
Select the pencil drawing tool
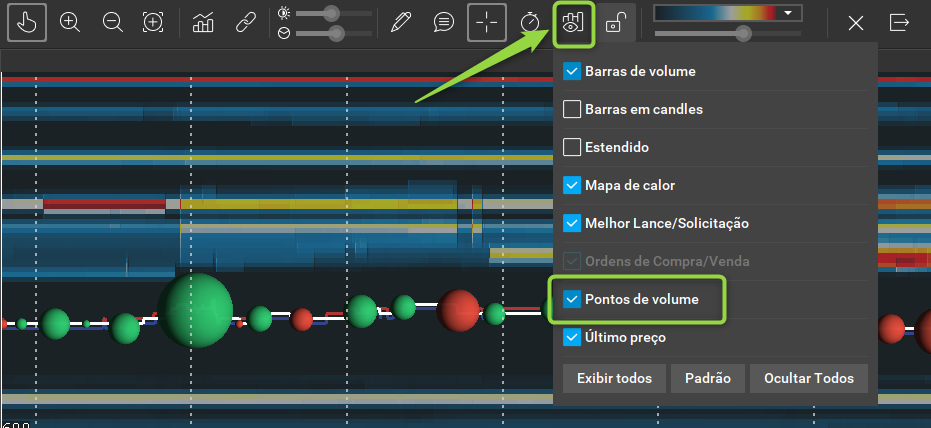point(401,23)
